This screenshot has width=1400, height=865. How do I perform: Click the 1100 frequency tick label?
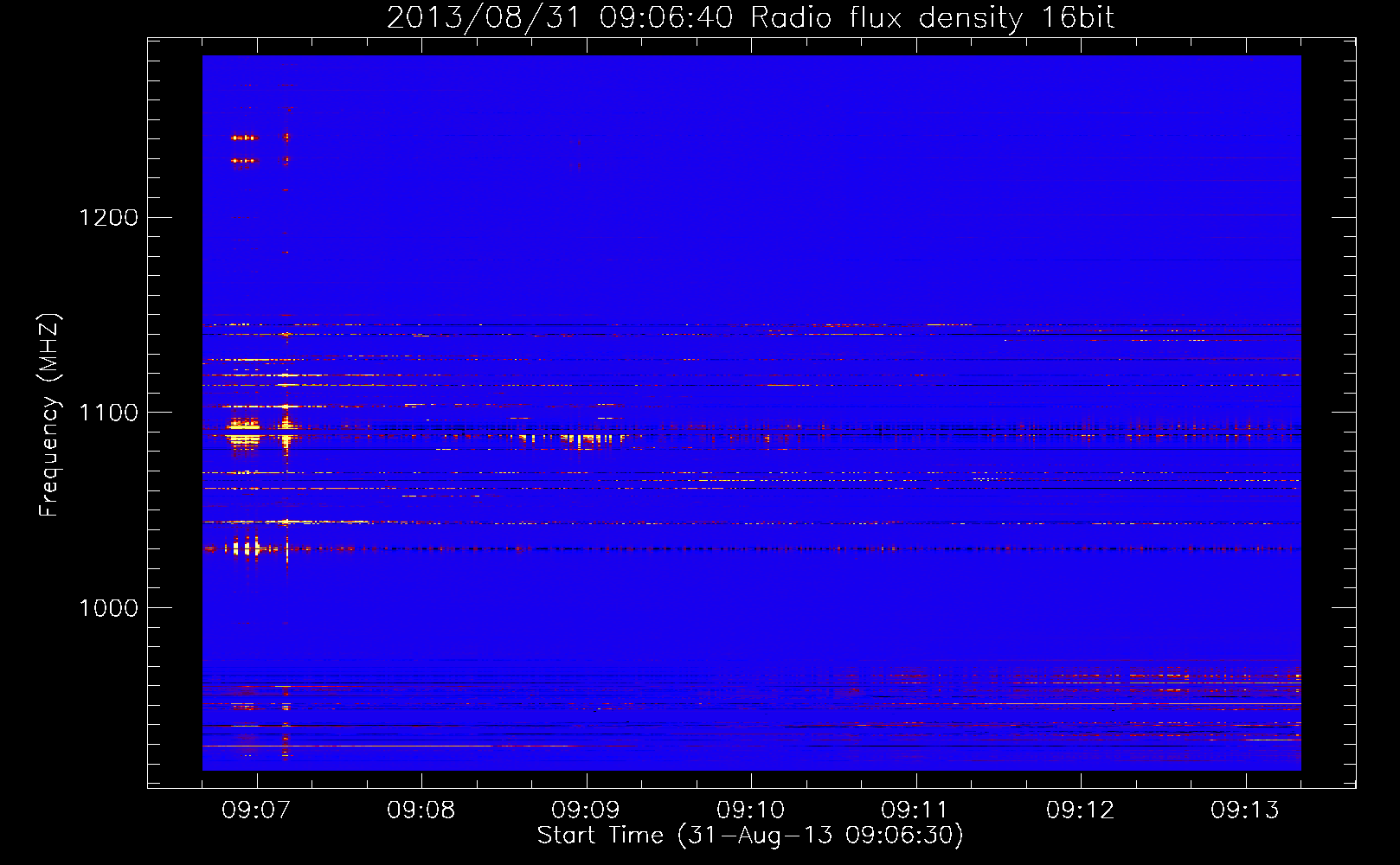click(x=108, y=413)
